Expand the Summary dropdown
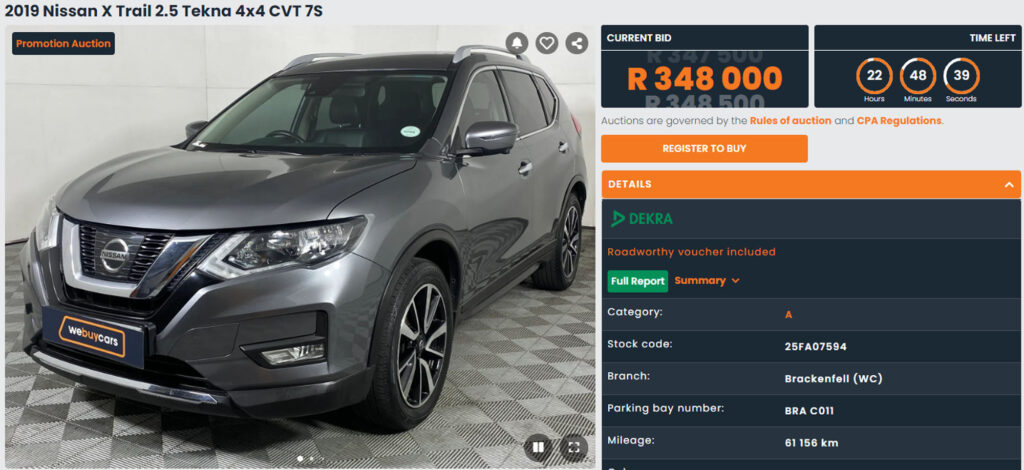The height and width of the screenshot is (470, 1024). (x=707, y=281)
